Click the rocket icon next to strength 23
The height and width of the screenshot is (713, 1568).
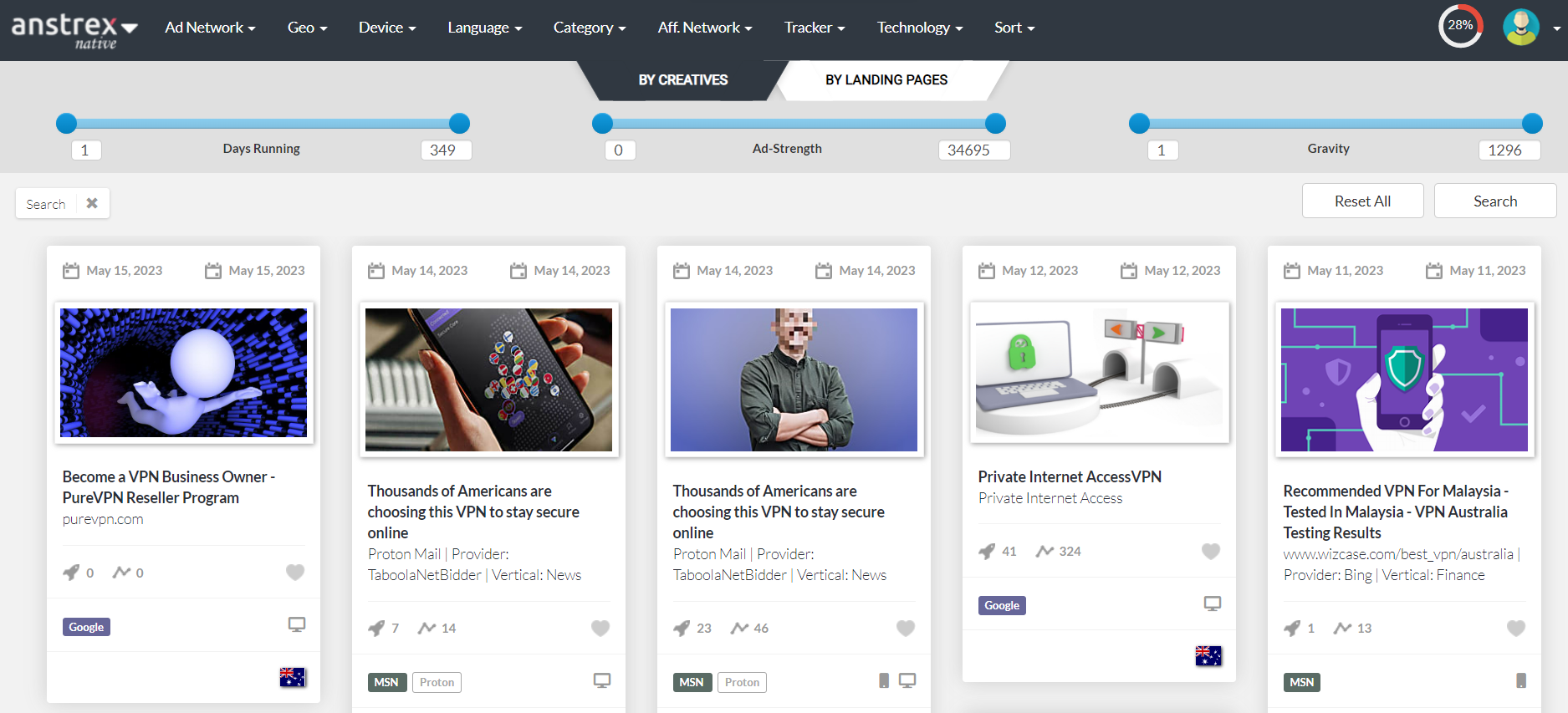tap(682, 628)
